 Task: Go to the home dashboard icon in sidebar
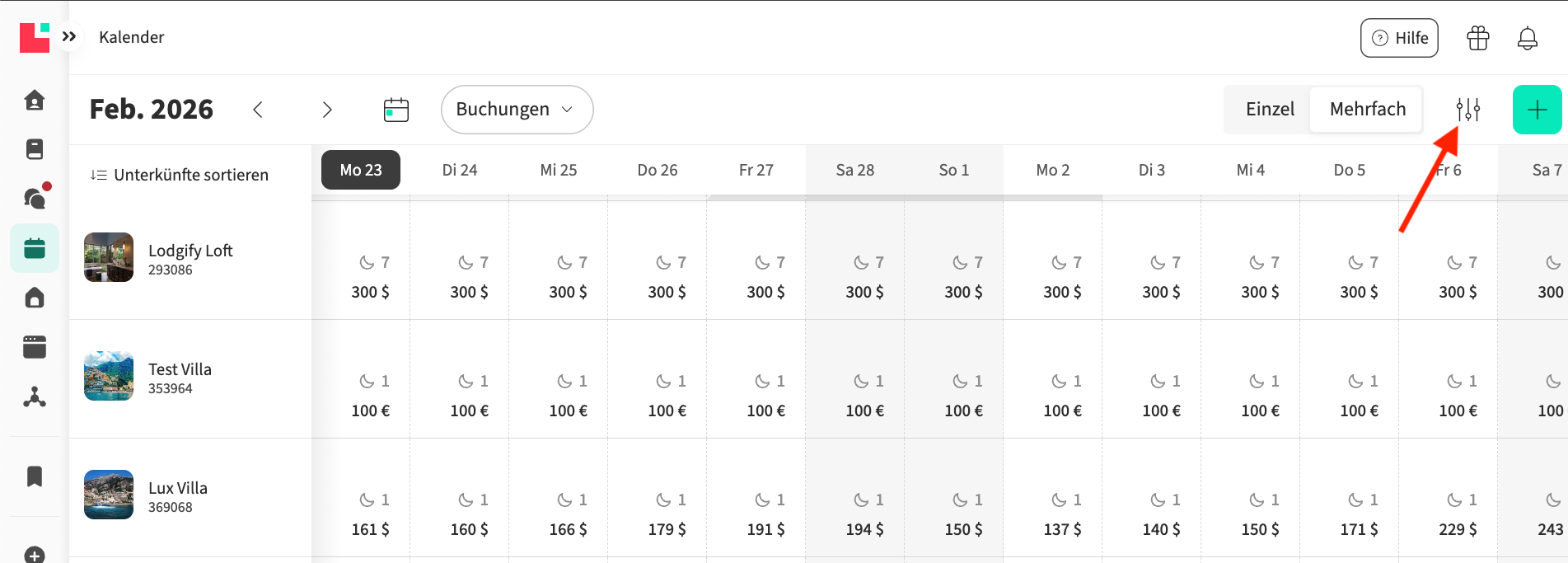tap(35, 101)
